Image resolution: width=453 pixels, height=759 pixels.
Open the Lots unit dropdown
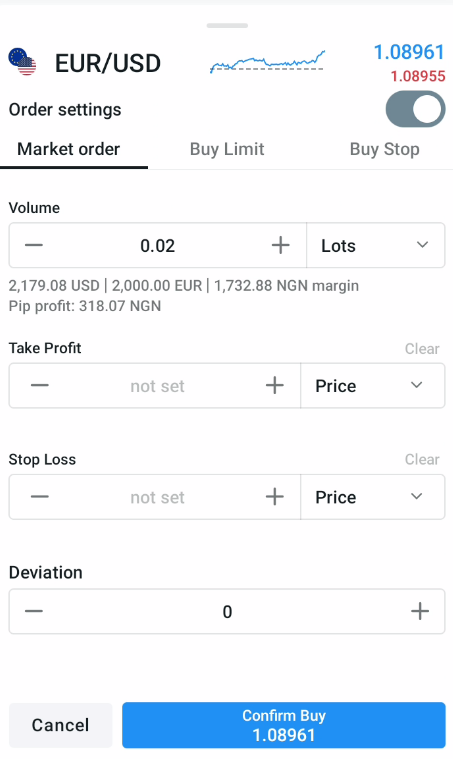tap(376, 245)
